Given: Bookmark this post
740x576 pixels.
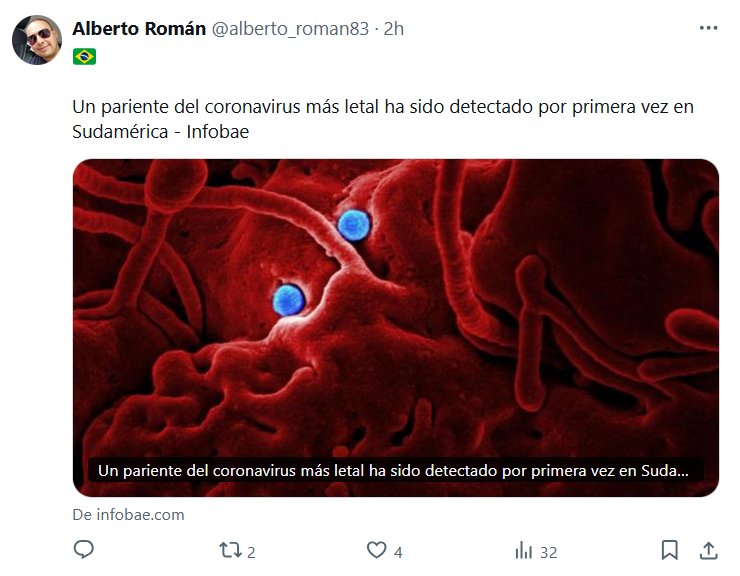Looking at the screenshot, I should click(x=670, y=550).
